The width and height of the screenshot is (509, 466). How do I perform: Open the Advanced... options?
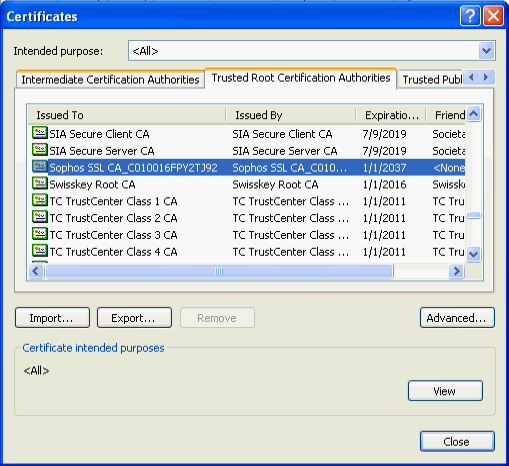point(457,318)
